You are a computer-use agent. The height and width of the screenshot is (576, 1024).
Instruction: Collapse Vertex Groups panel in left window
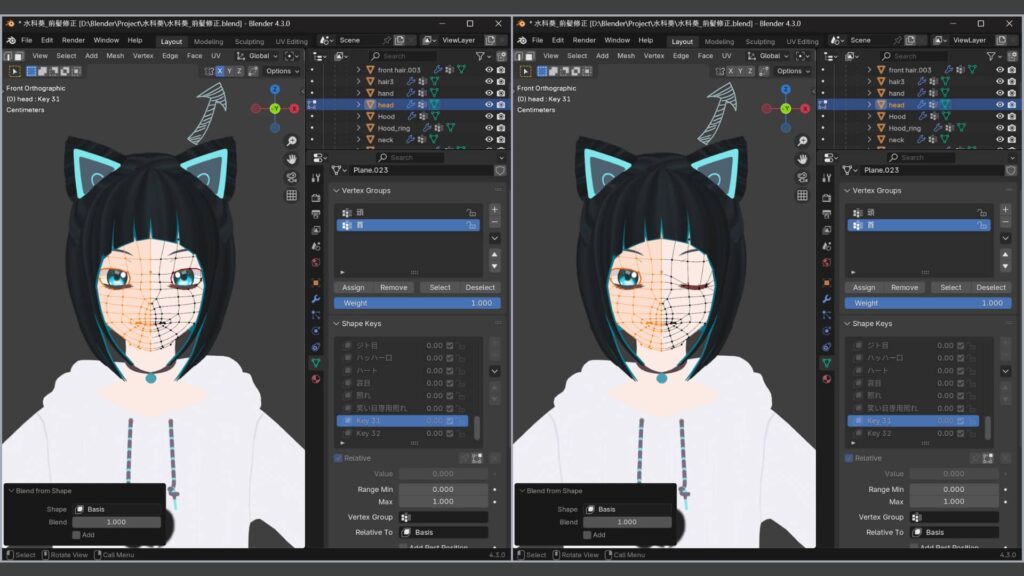pyautogui.click(x=337, y=191)
